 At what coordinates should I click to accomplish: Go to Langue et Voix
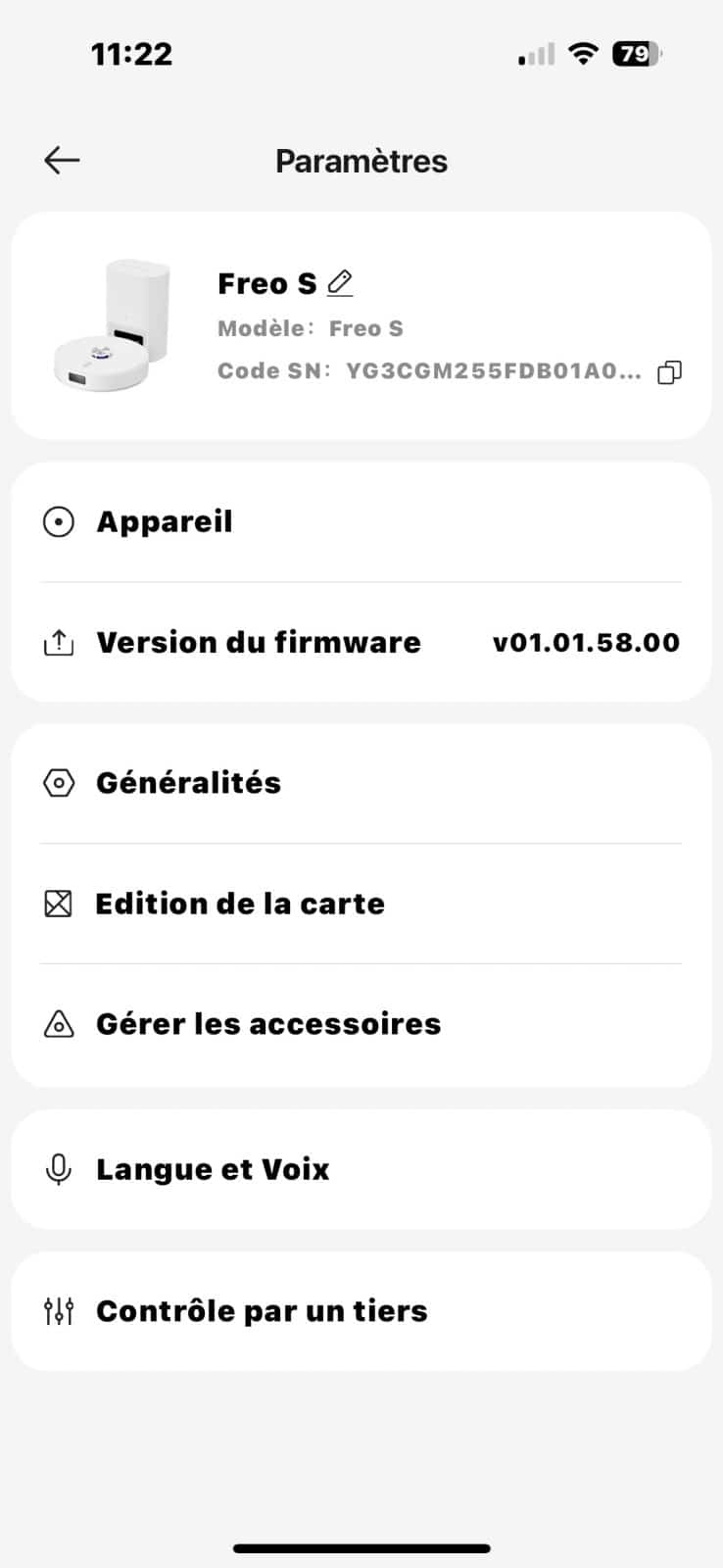[x=213, y=1169]
